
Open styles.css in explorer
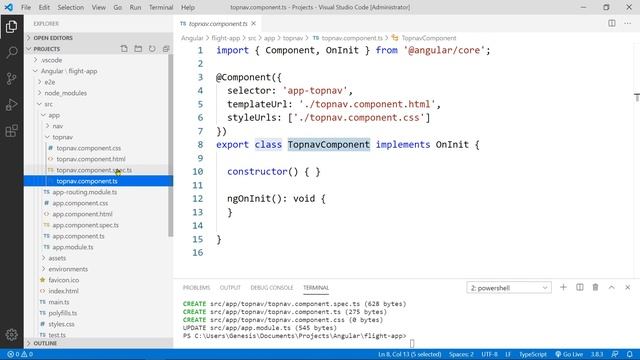(x=61, y=324)
